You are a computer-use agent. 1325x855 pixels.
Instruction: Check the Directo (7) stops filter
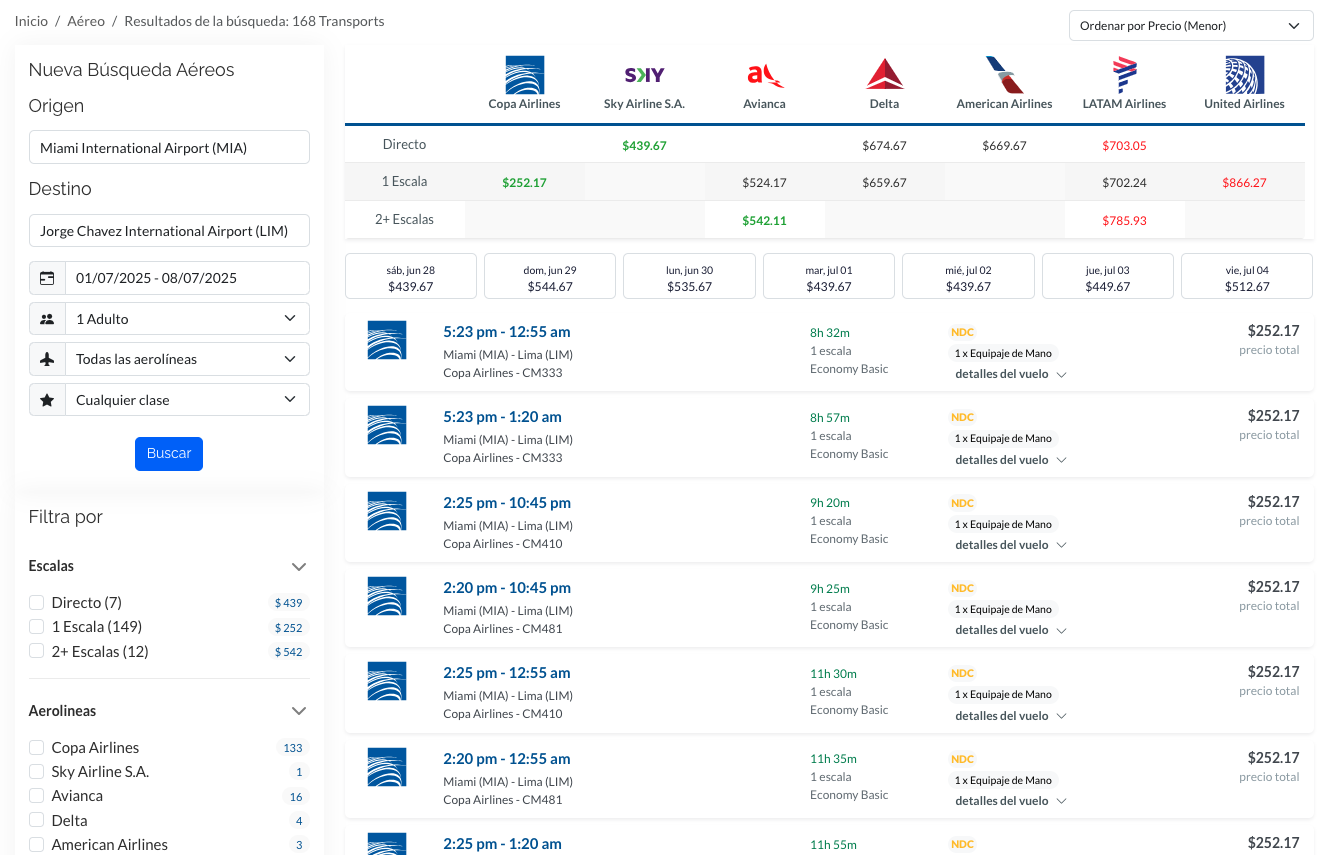[x=37, y=602]
